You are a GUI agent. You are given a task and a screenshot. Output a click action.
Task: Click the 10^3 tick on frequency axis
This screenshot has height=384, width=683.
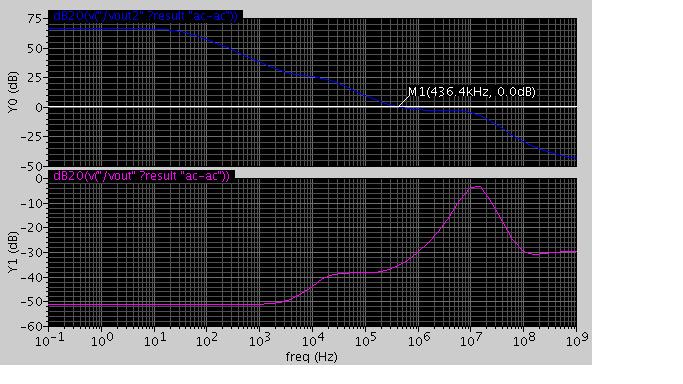260,340
